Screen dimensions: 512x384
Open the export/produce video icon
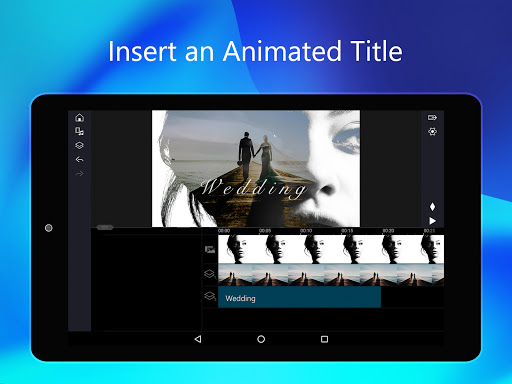(x=432, y=118)
